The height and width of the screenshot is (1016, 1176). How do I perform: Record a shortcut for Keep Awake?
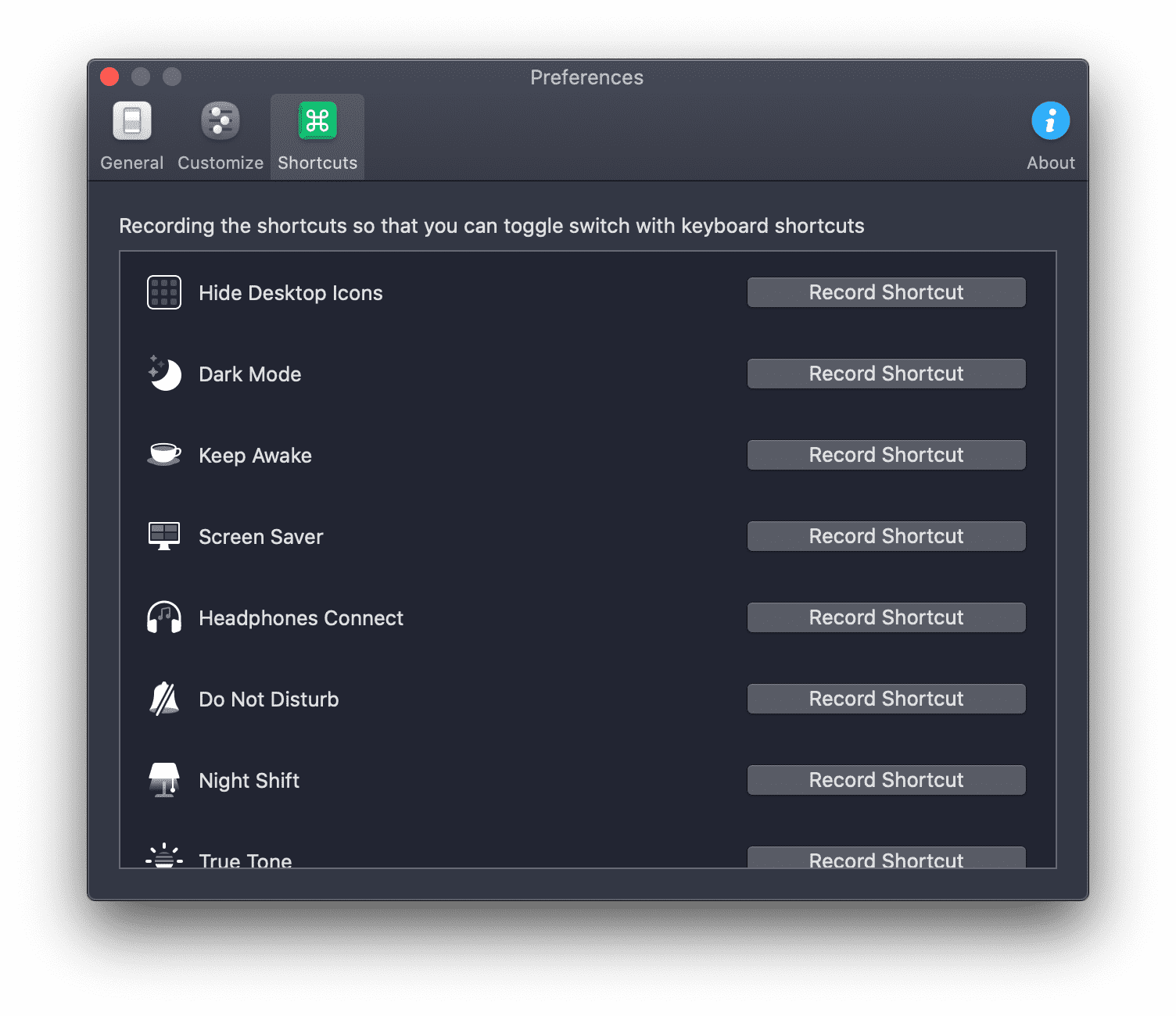point(886,455)
